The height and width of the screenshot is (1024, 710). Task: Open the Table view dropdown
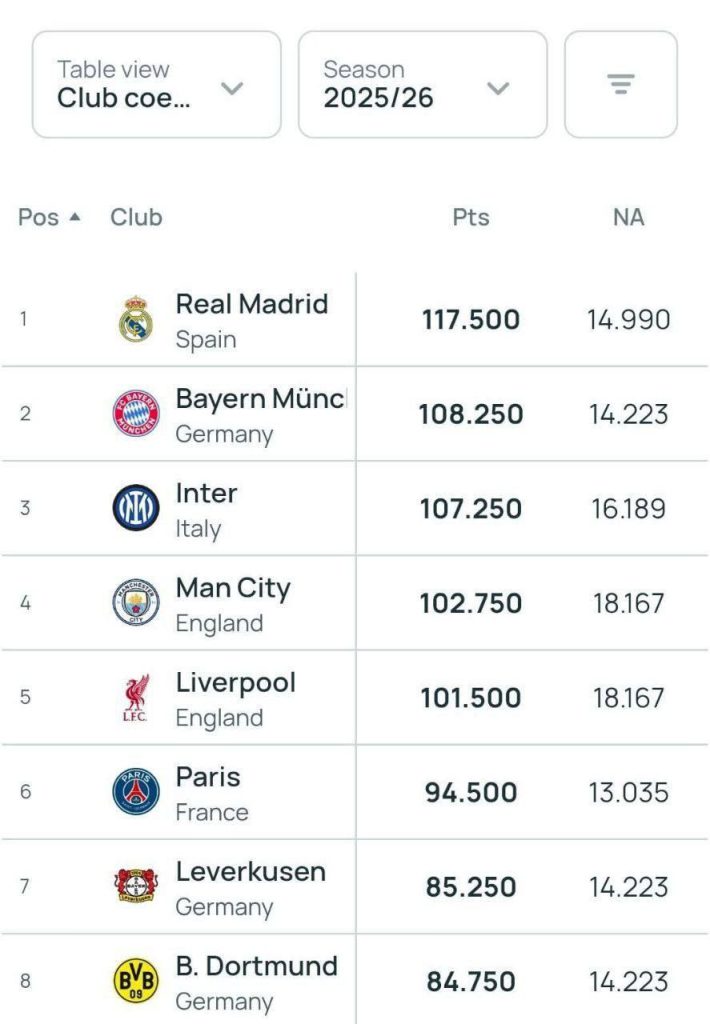157,84
